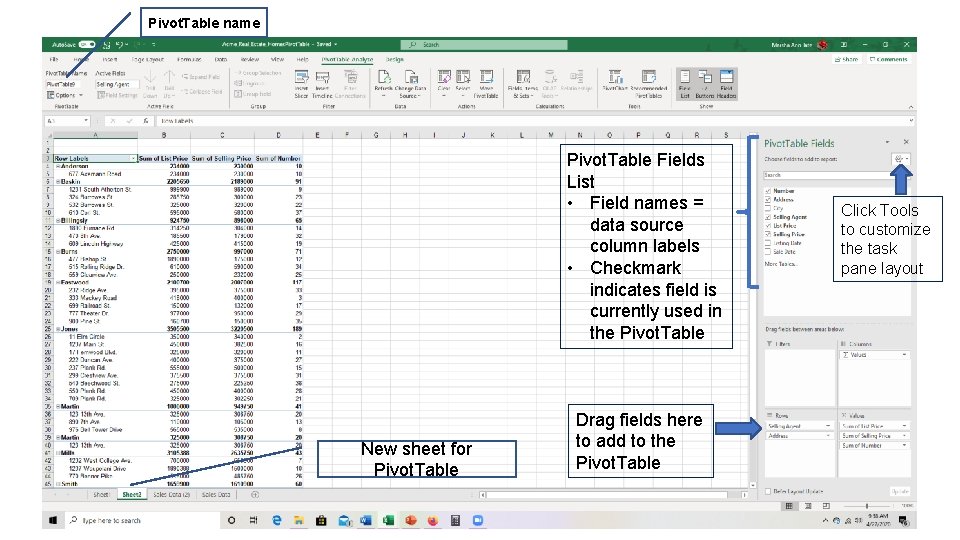960x540 pixels.
Task: Click the Comments button
Action: tap(888, 59)
